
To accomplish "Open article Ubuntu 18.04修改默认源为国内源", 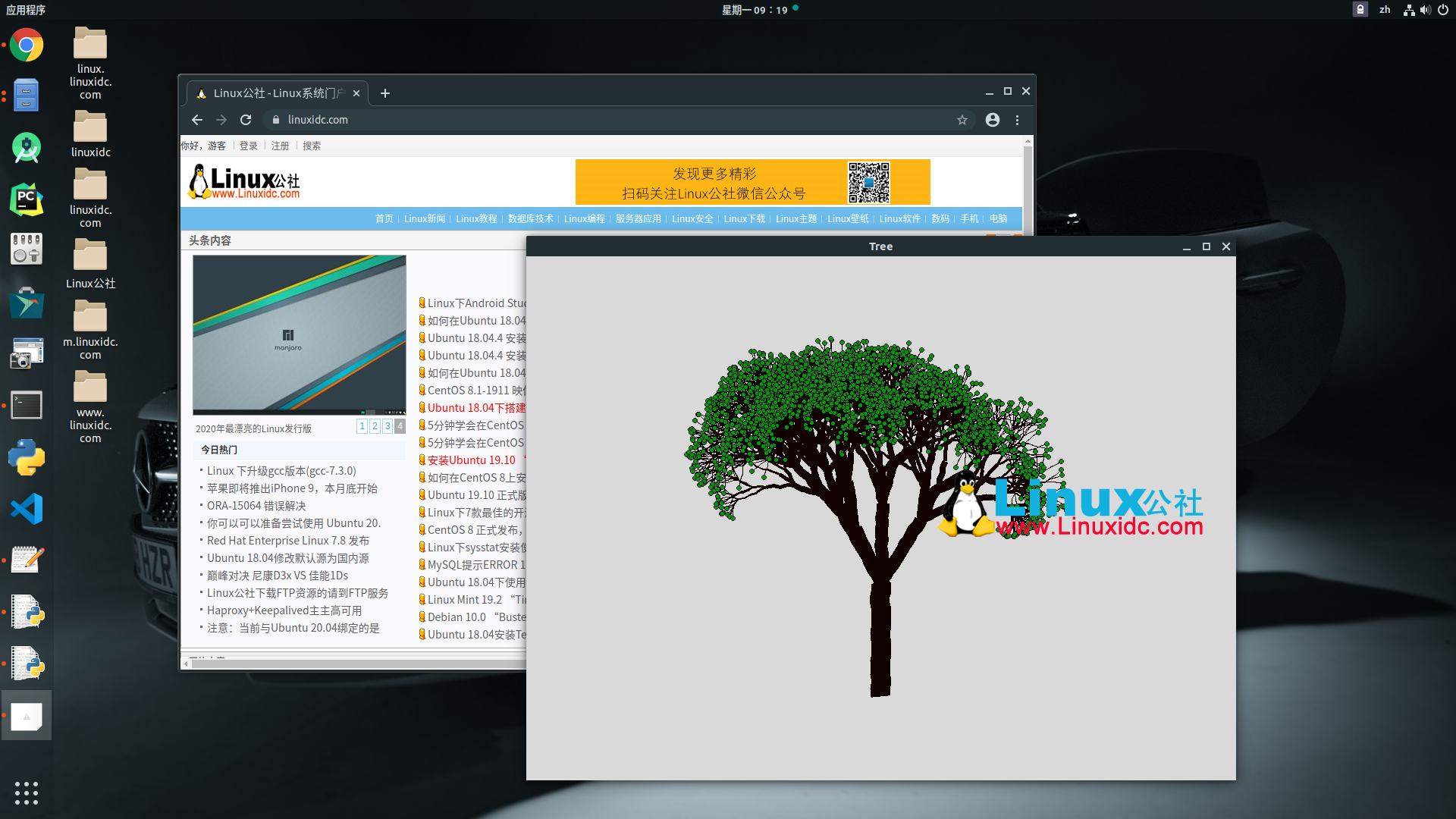I will [288, 558].
